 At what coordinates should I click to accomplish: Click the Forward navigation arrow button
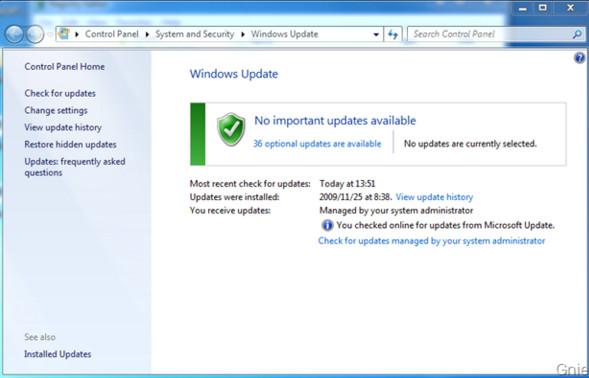coord(35,35)
